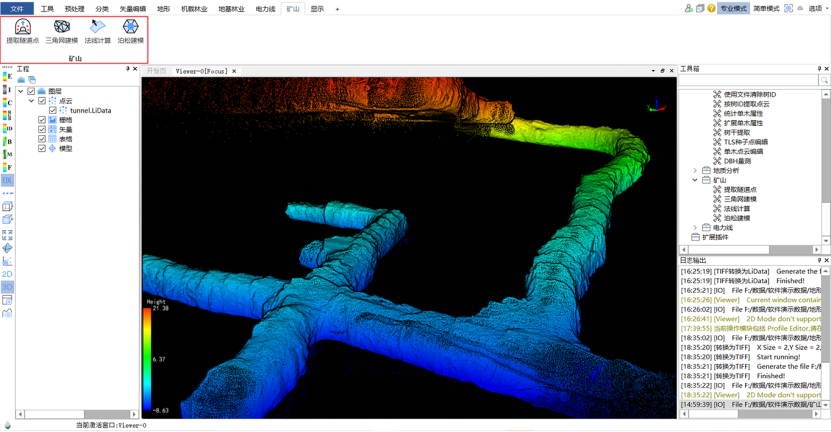Click the 专业模式 mode button
This screenshot has height=432, width=831.
733,8
